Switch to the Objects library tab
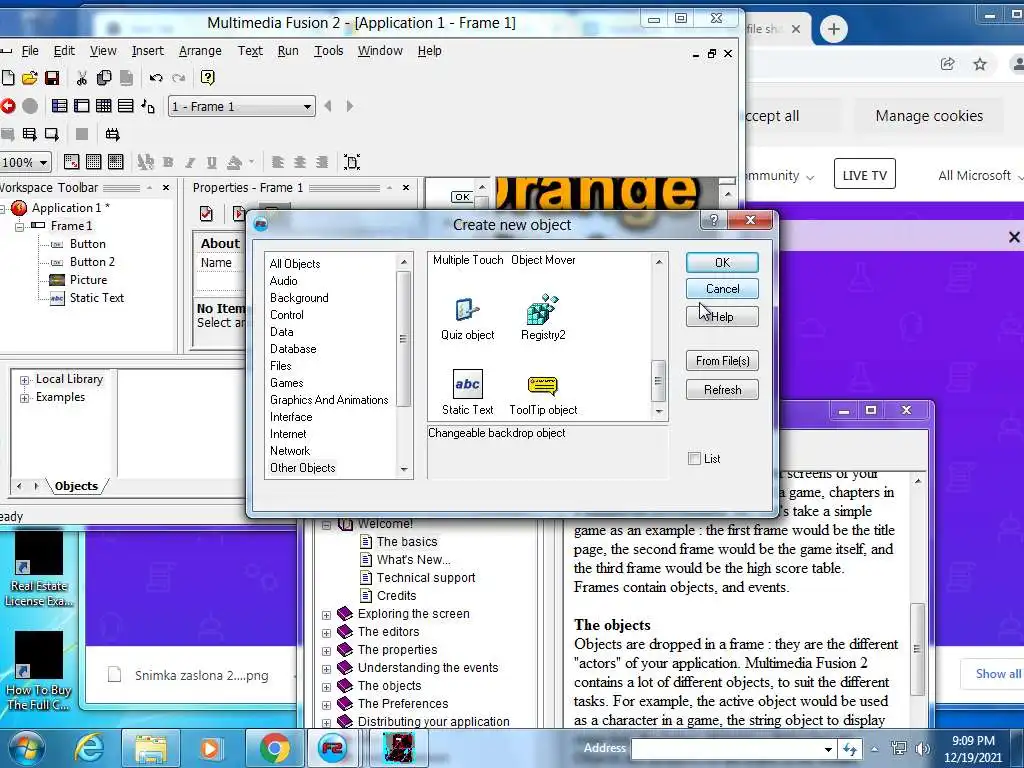This screenshot has width=1024, height=768. (76, 486)
